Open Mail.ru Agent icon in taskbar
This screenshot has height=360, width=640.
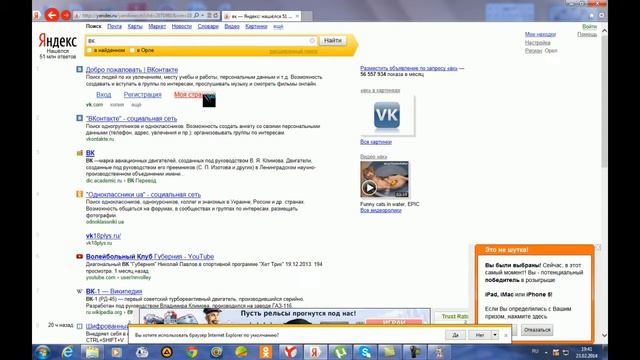tap(216, 352)
